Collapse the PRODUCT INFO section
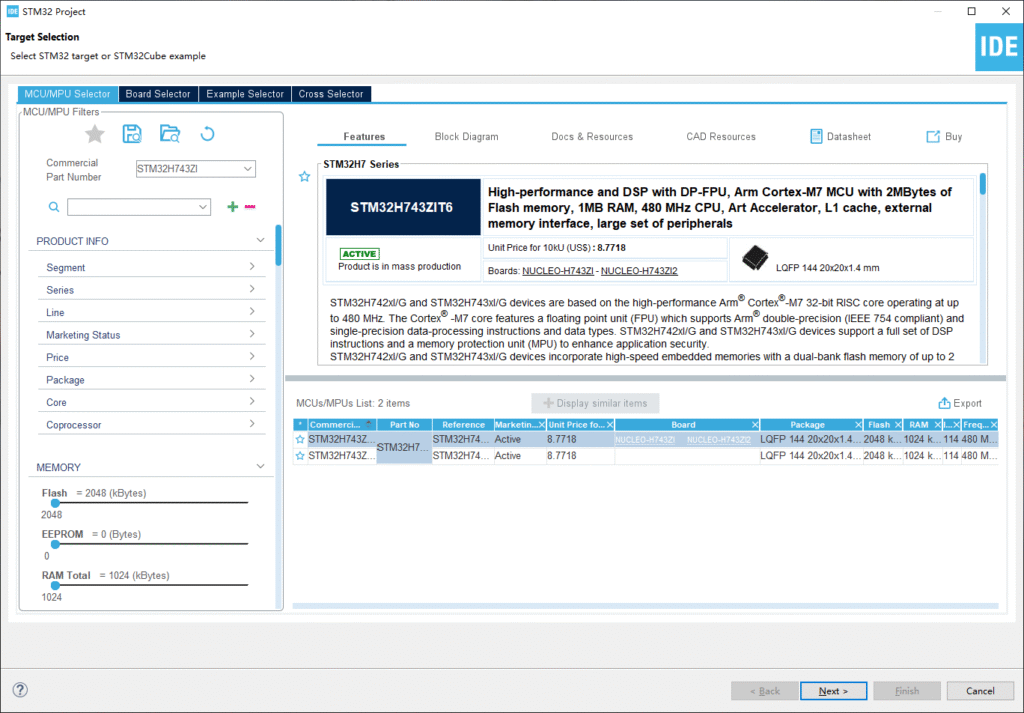Image resolution: width=1024 pixels, height=713 pixels. (261, 240)
